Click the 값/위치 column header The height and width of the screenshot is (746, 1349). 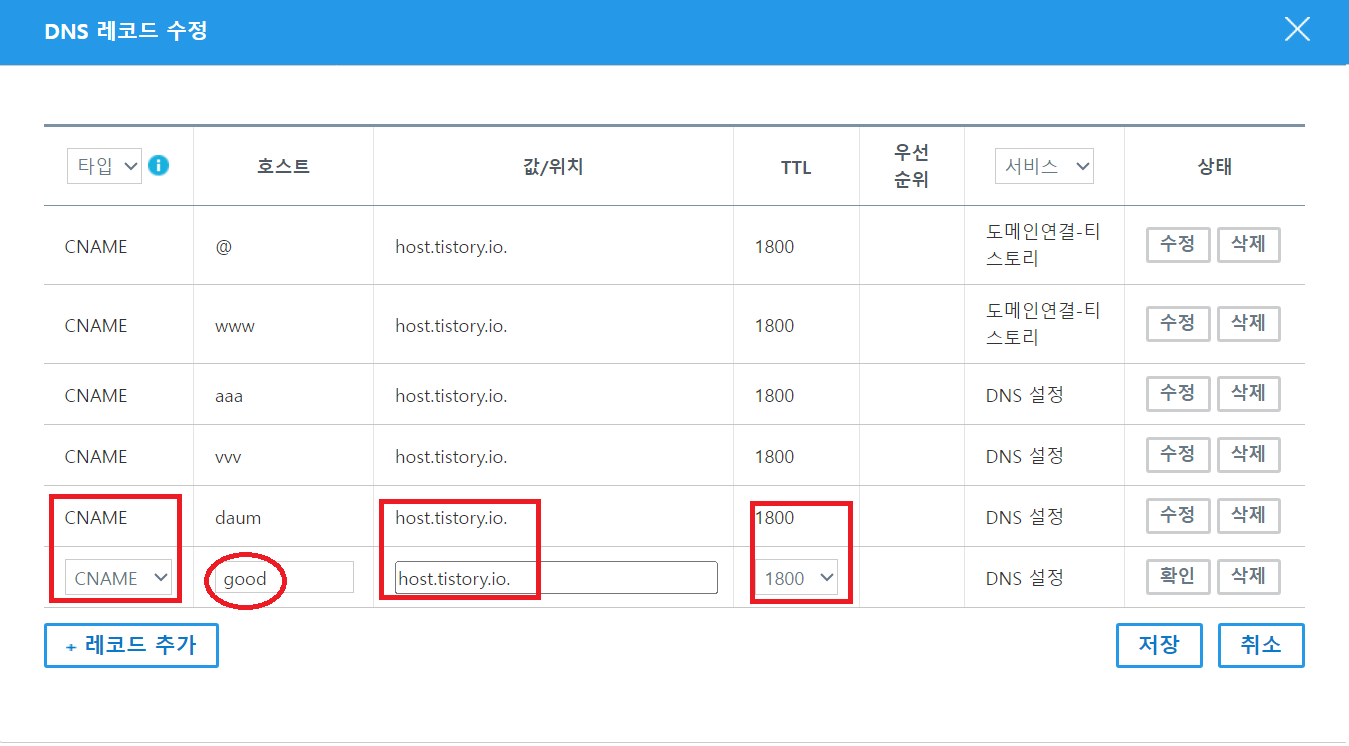(x=553, y=167)
